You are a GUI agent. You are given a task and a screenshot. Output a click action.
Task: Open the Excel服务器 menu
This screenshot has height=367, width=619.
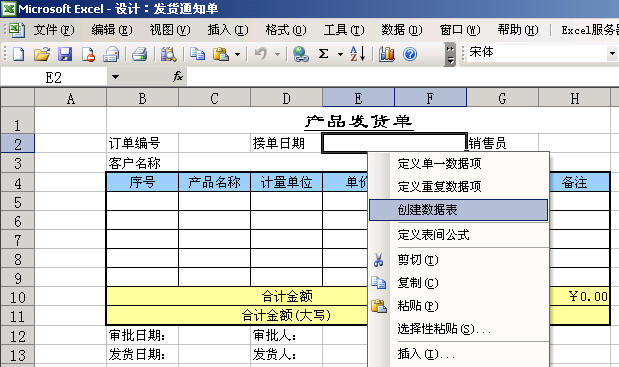pos(590,30)
